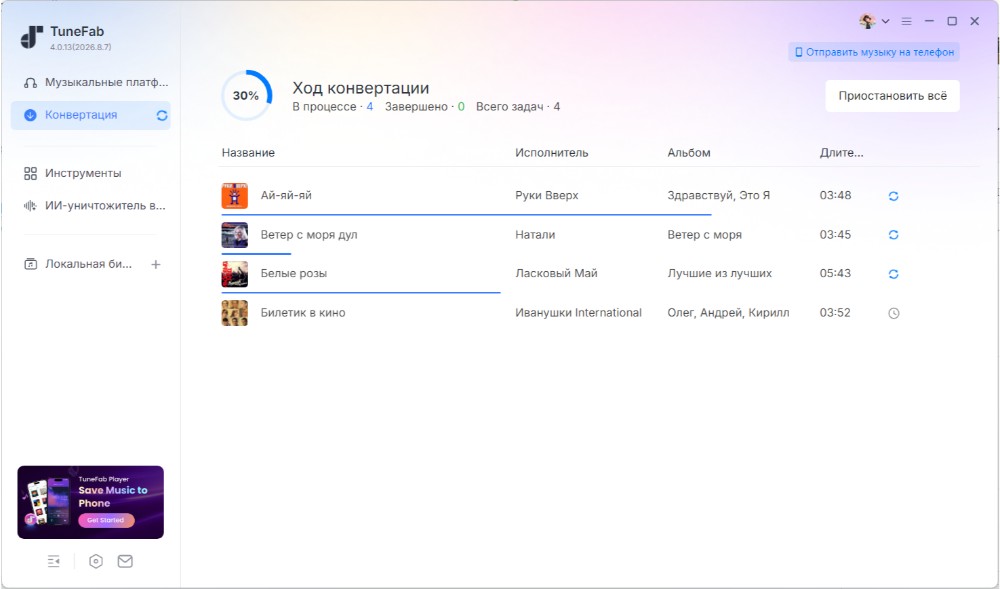Click Приостановить всё button
The height and width of the screenshot is (589, 1000).
pyautogui.click(x=892, y=96)
